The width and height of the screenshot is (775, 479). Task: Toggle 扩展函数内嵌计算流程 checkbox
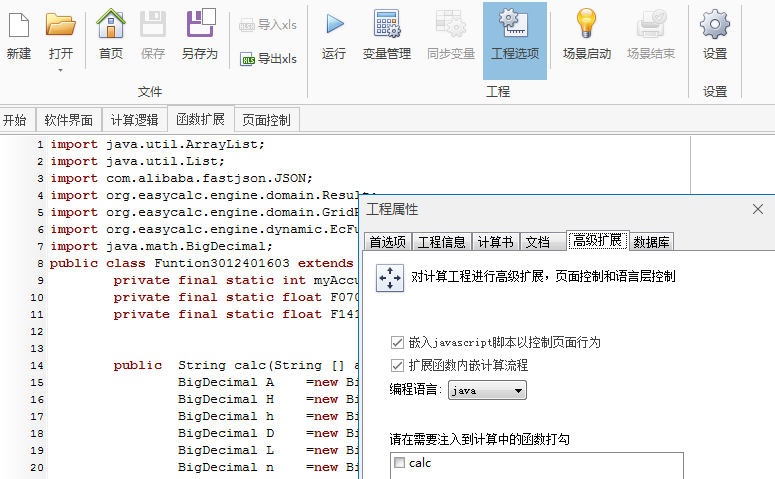(x=397, y=365)
